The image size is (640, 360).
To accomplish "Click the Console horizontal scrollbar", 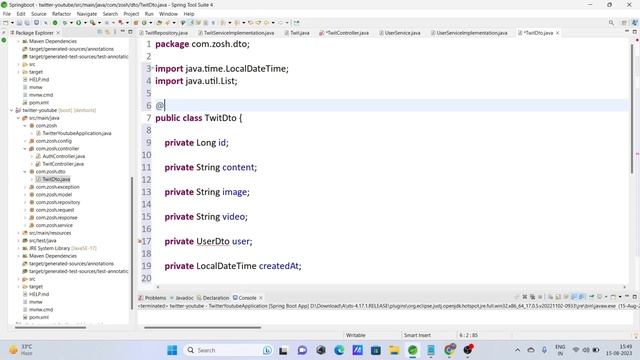I will (202, 327).
